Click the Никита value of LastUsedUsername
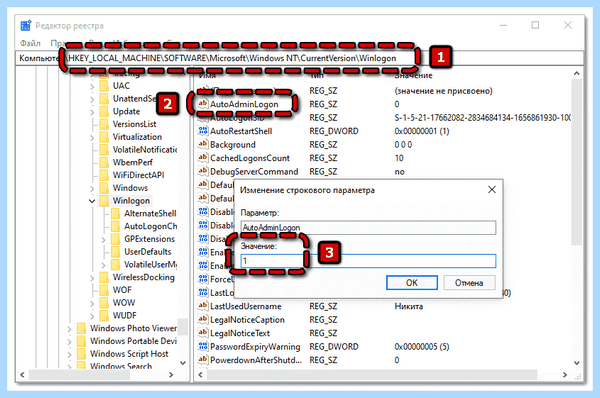600x398 pixels. tap(409, 306)
